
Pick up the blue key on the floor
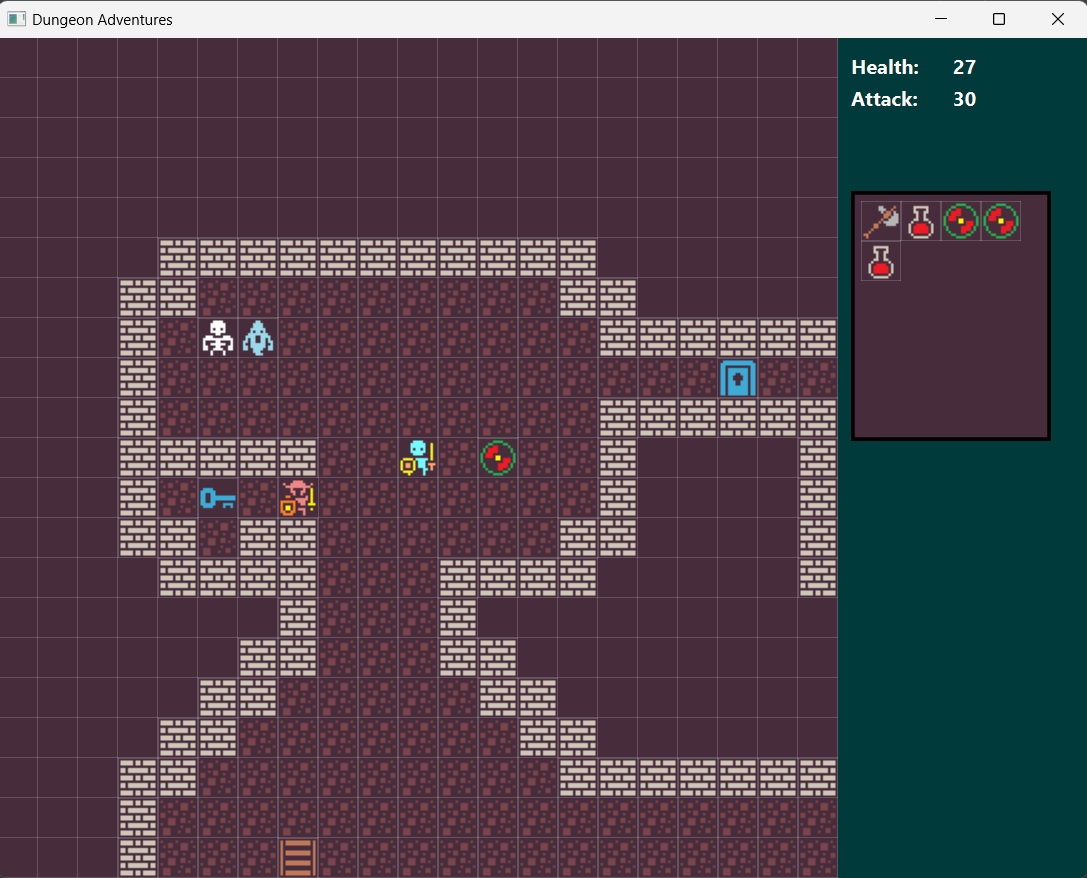tap(217, 498)
